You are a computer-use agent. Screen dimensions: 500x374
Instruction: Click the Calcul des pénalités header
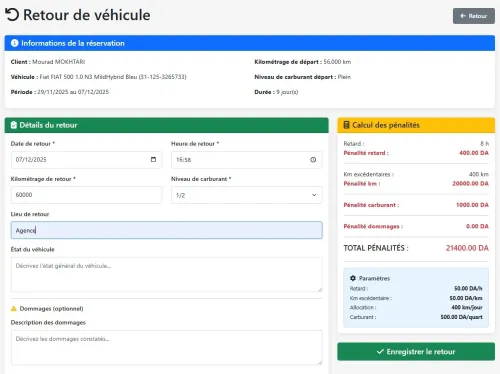pos(416,125)
